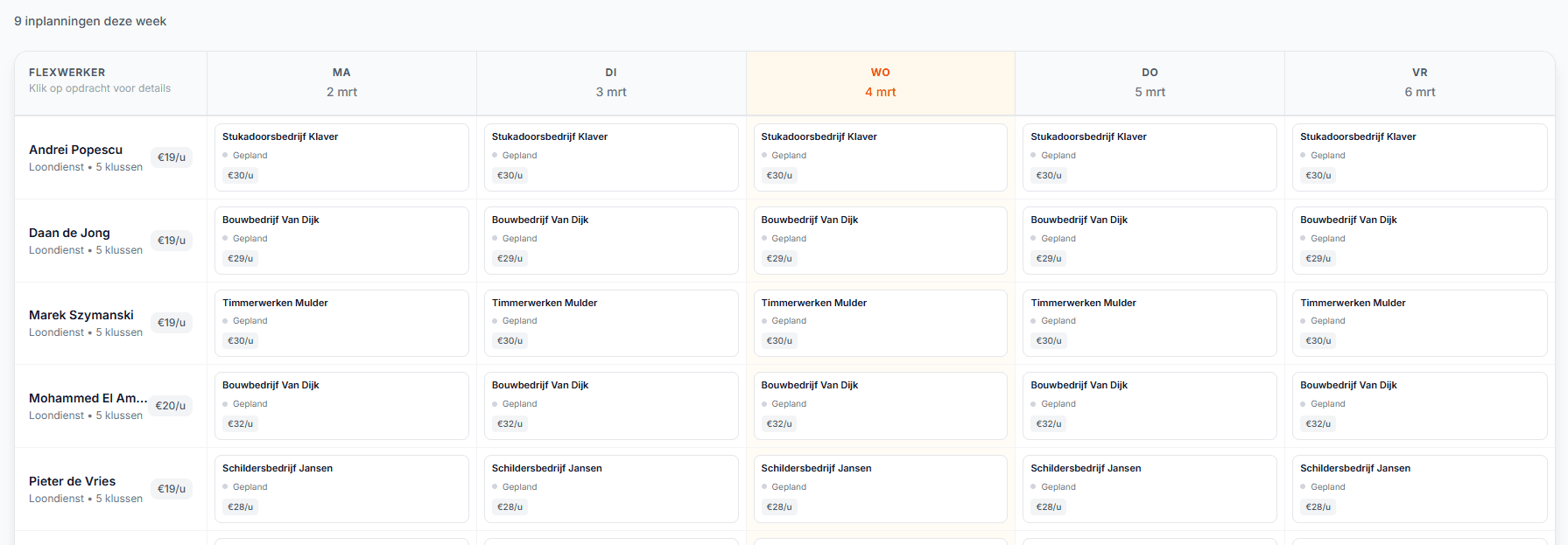The height and width of the screenshot is (545, 1568).
Task: Select Marek Szymanski's Friday Timmerwerken Mulder assignment
Action: click(x=1419, y=323)
